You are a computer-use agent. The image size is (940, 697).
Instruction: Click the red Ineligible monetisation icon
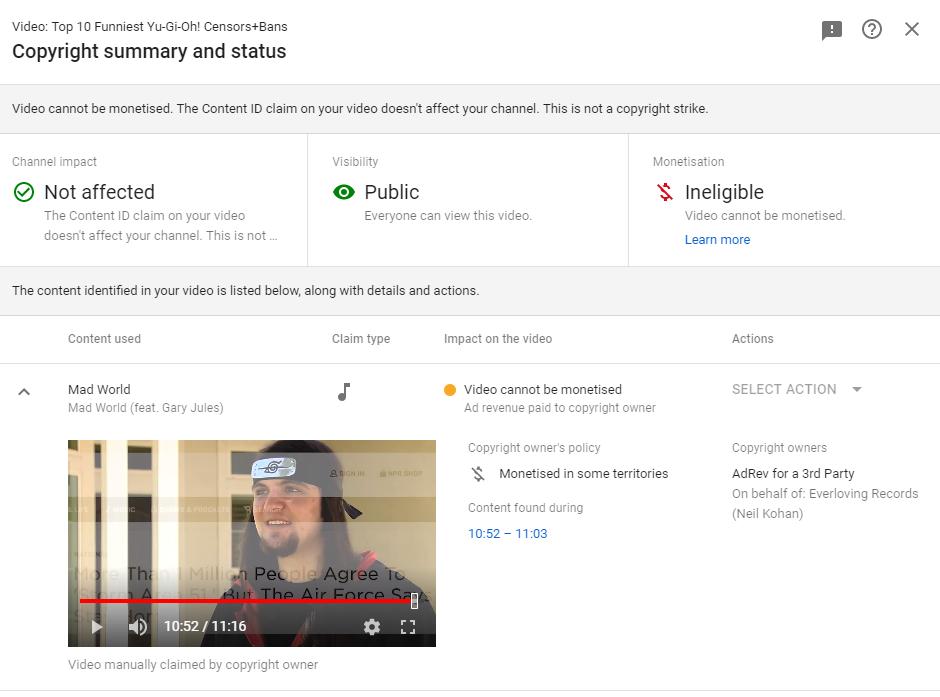click(x=665, y=192)
